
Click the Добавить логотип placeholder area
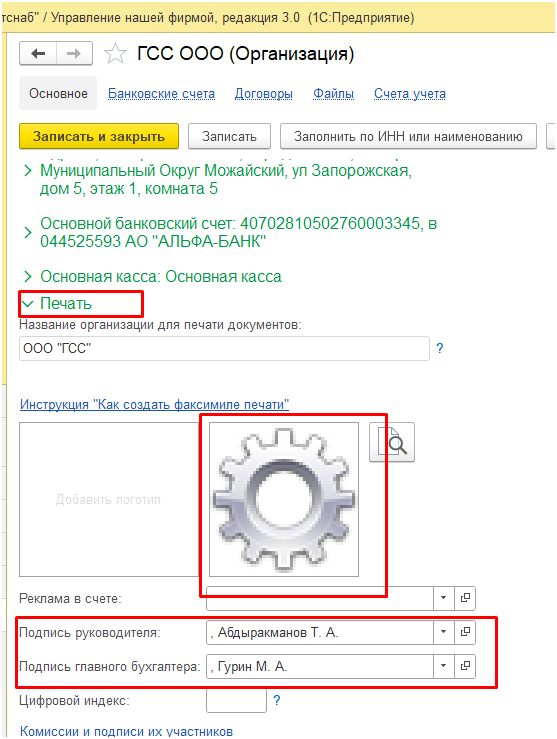pyautogui.click(x=108, y=500)
